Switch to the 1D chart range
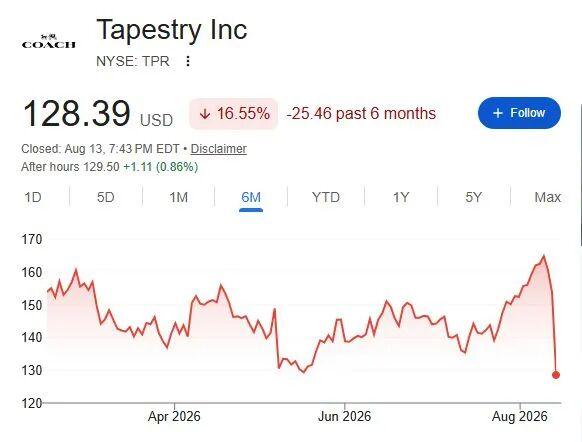 pyautogui.click(x=33, y=197)
